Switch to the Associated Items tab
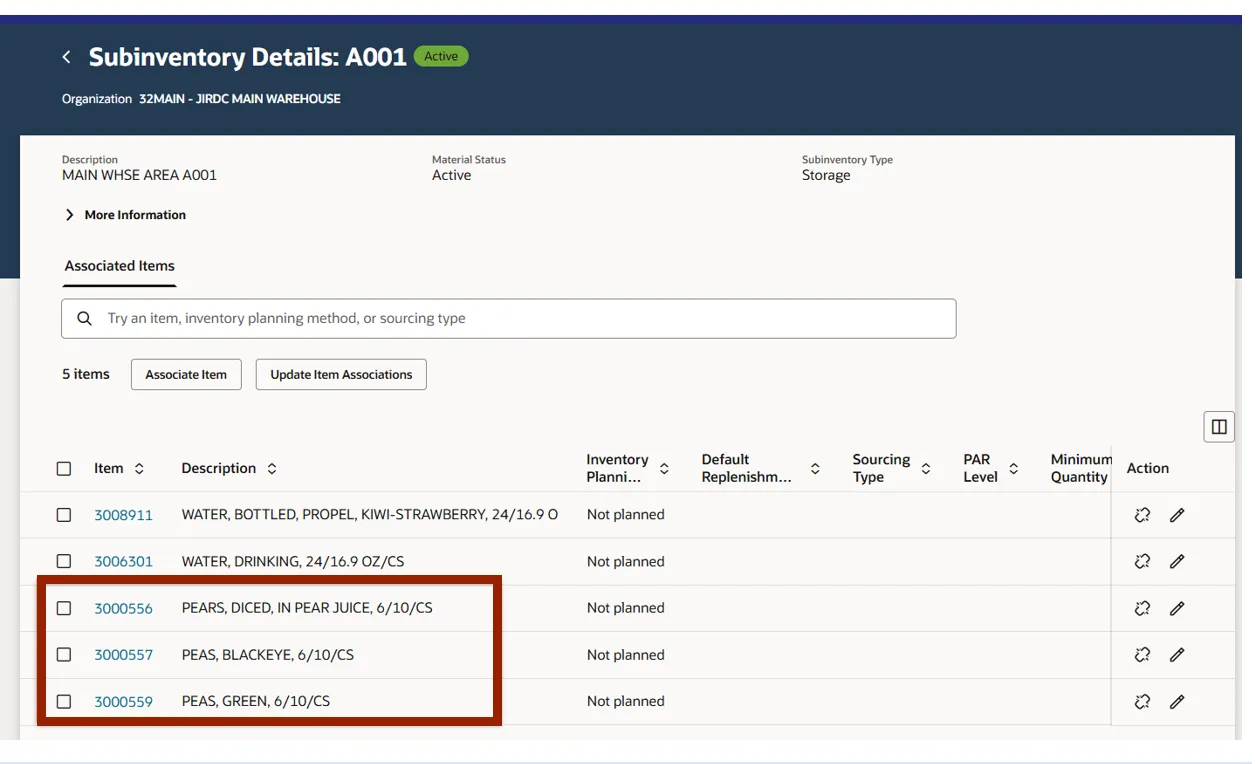Viewport: 1258px width, 764px height. [119, 266]
